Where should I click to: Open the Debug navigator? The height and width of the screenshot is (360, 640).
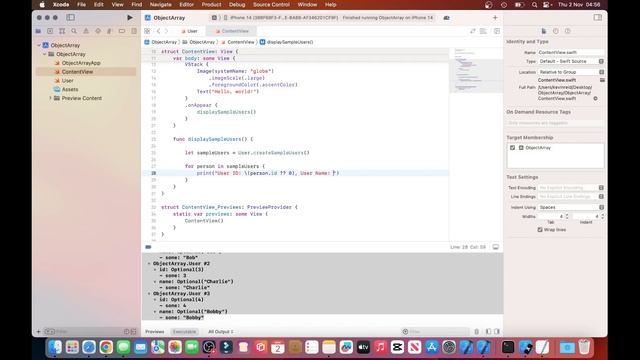[x=110, y=31]
